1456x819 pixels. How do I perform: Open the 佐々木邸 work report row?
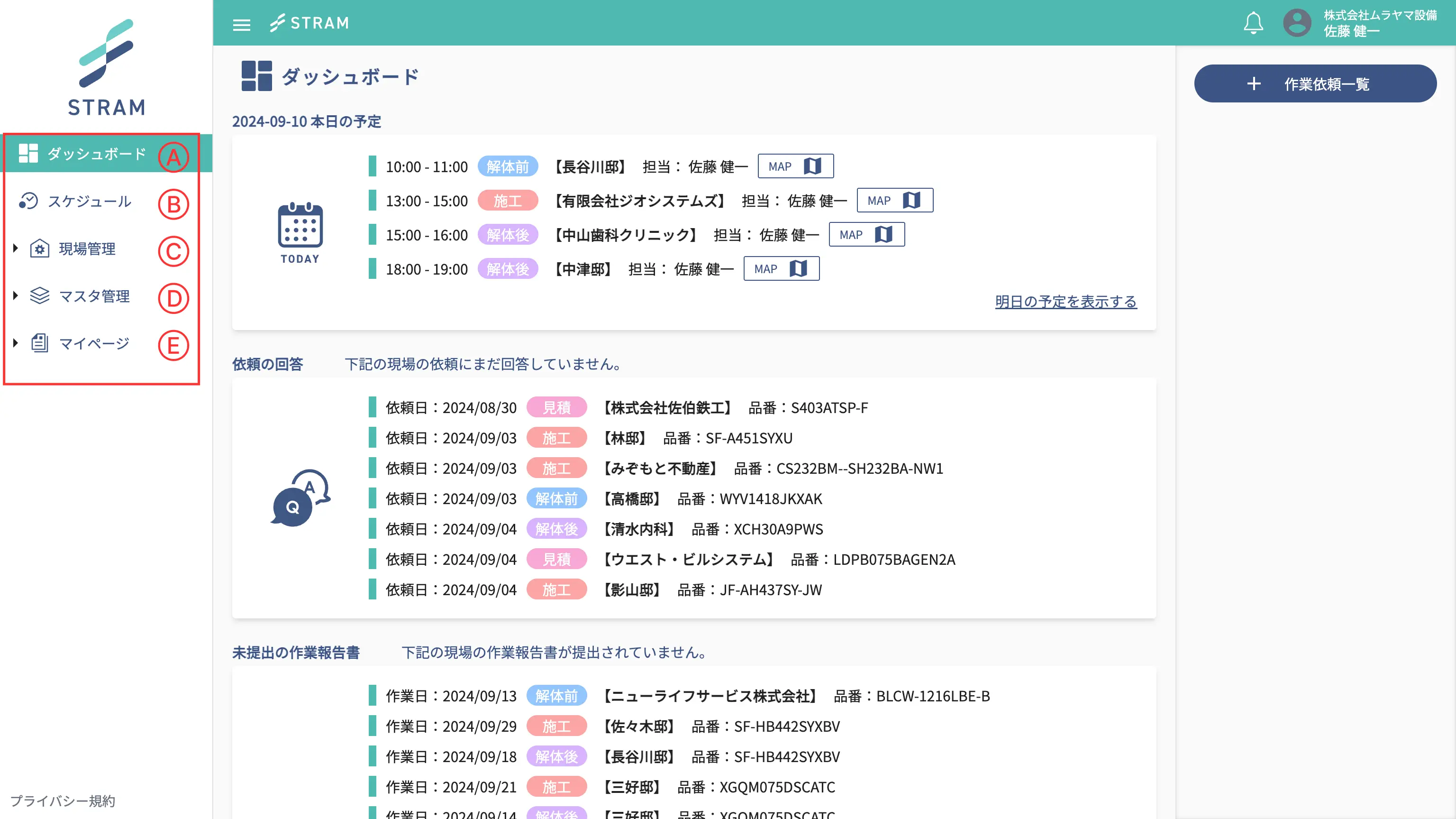(x=639, y=726)
